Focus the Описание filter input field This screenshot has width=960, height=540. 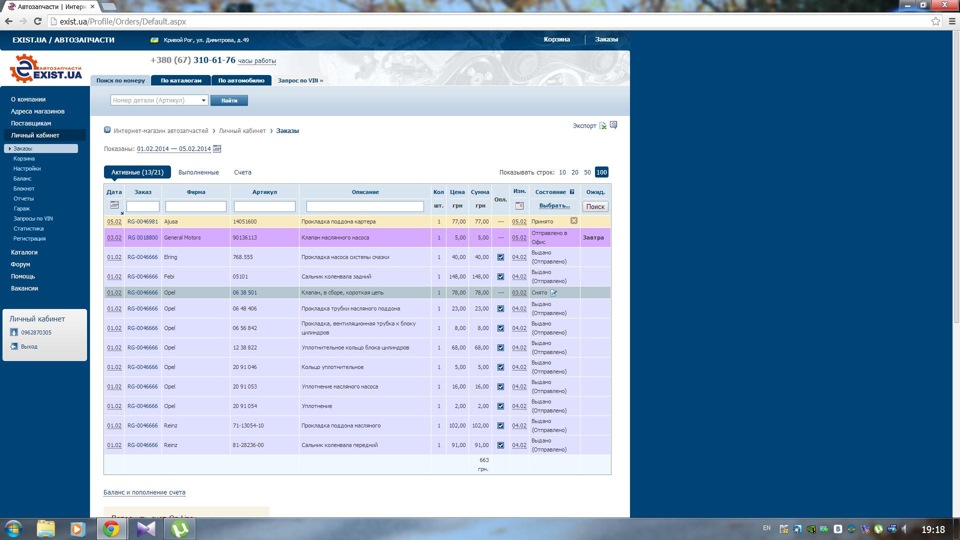[x=365, y=206]
